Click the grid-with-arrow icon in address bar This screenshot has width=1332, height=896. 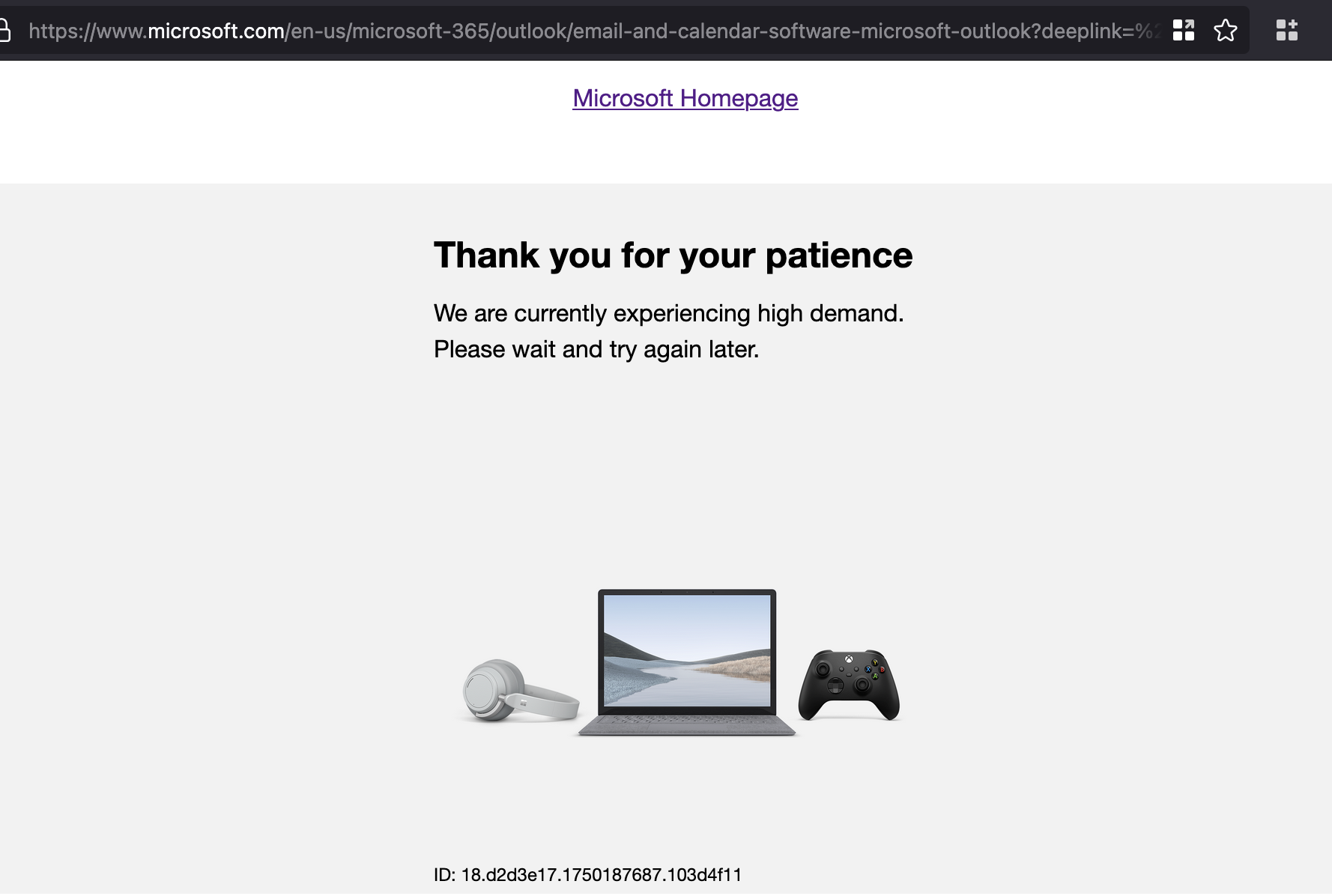tap(1184, 31)
